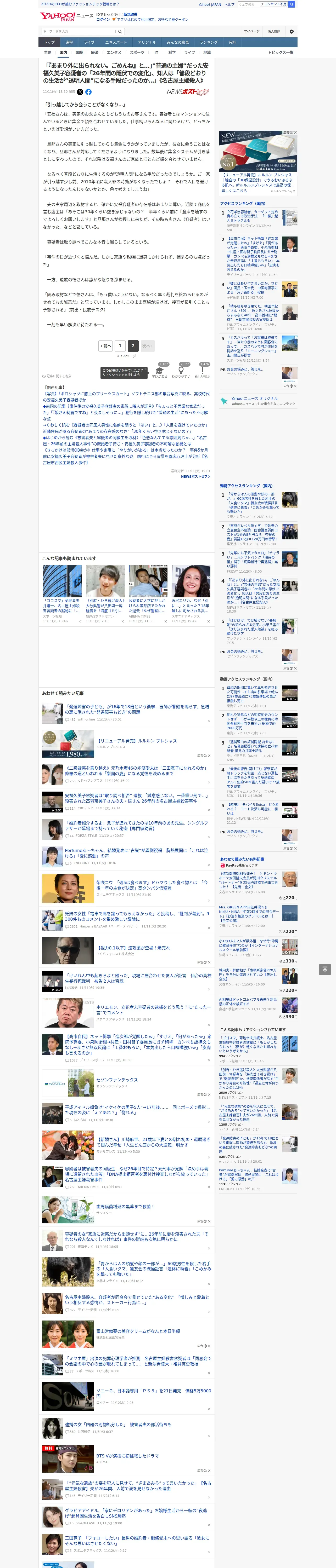Viewport: 336px width, 1568px height.
Task: Go to article page 1
Action: click(120, 346)
